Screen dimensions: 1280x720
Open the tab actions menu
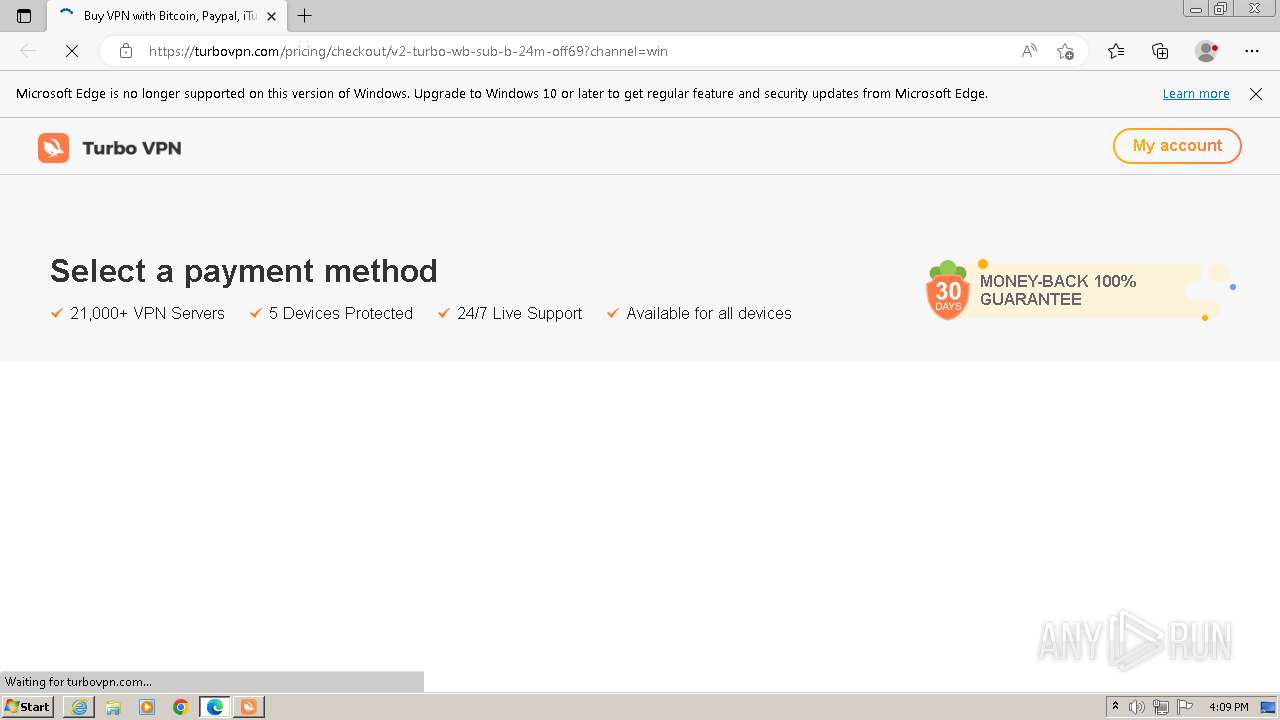[24, 16]
